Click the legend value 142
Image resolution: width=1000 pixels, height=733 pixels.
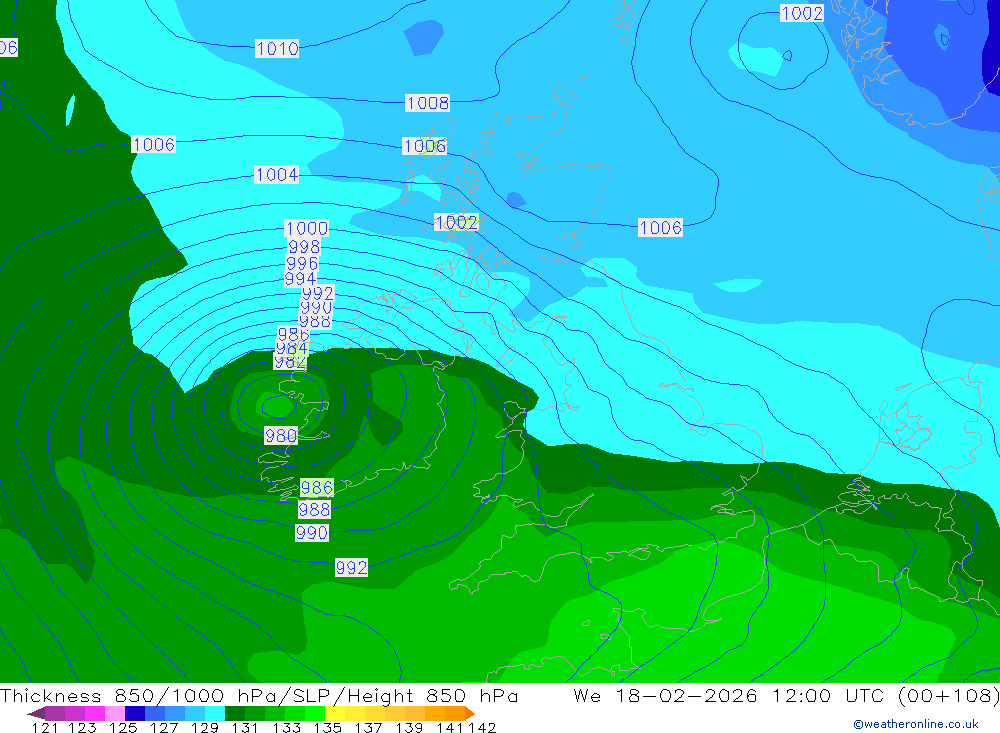(x=482, y=728)
